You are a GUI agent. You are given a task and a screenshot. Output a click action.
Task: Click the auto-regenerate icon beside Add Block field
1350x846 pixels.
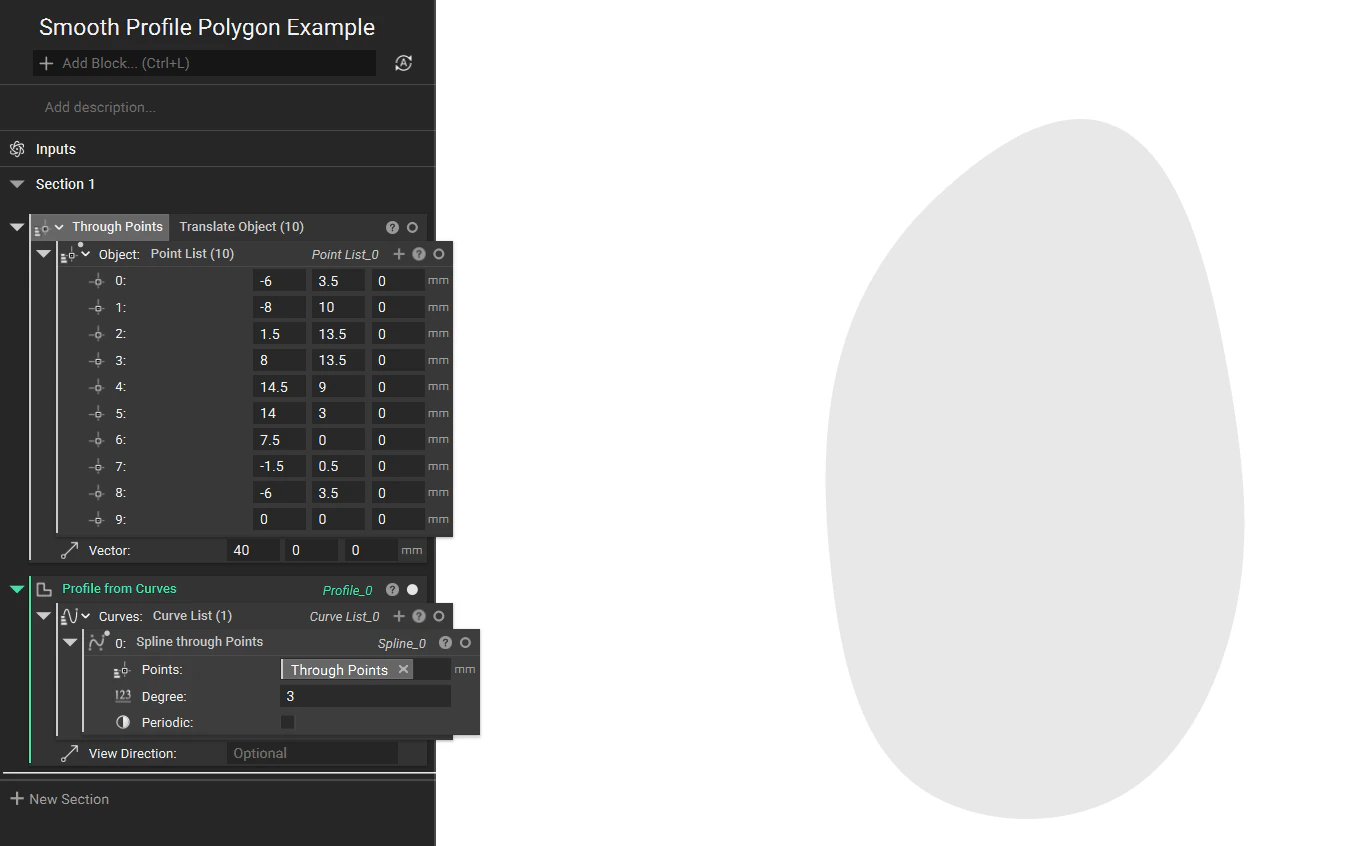coord(403,62)
